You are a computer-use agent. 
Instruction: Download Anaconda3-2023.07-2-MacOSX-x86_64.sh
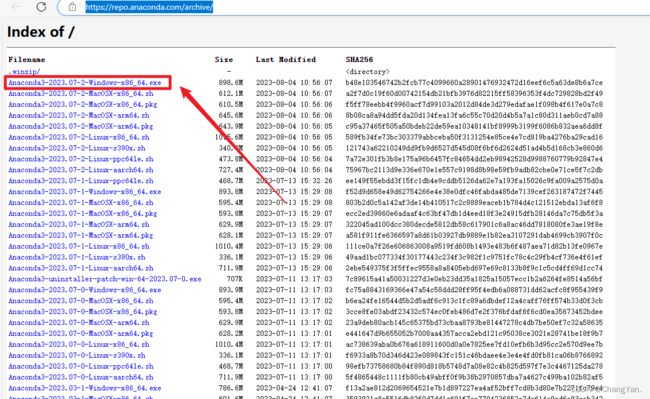pos(80,94)
